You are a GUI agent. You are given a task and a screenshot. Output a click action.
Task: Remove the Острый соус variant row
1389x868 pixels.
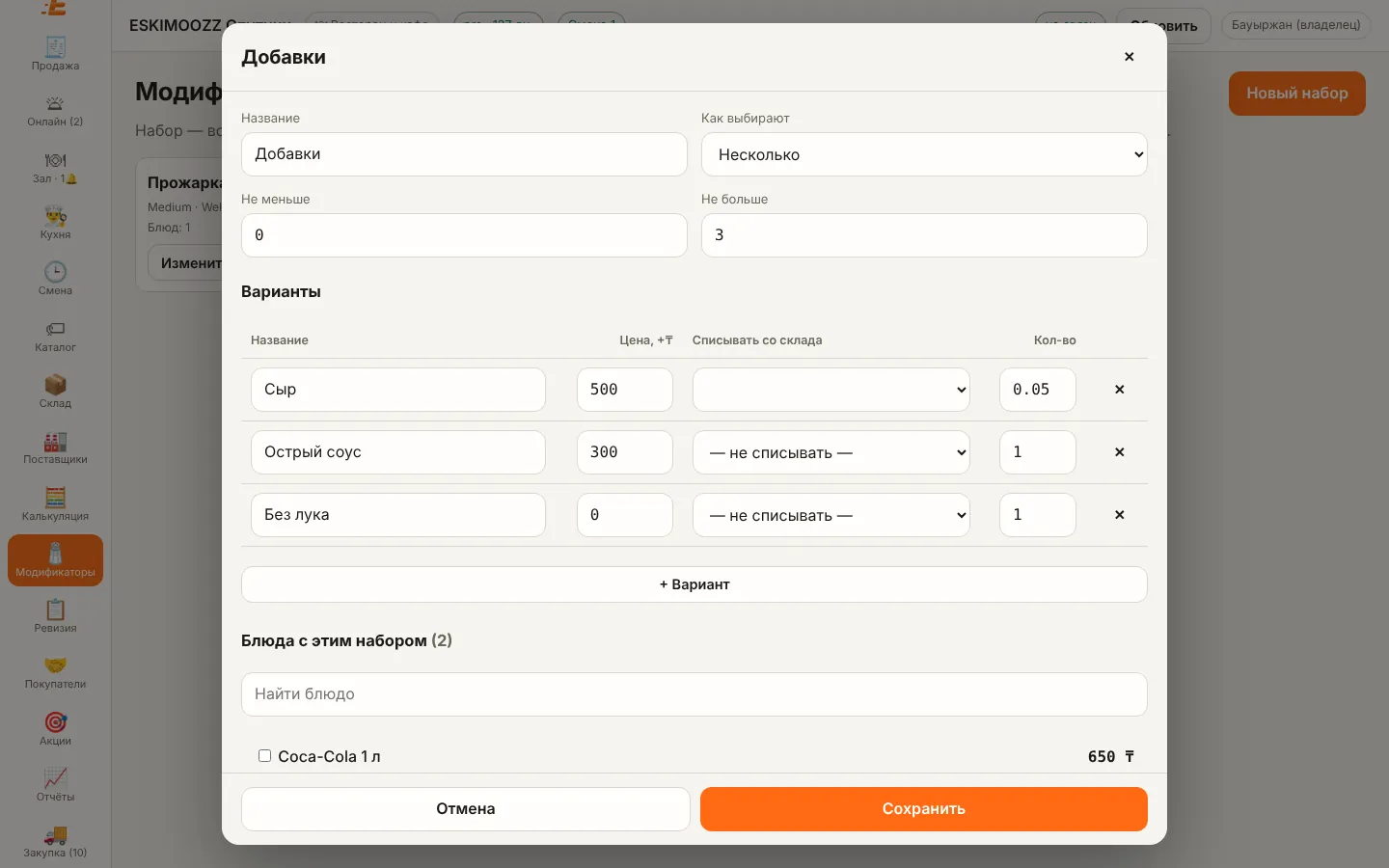click(1119, 452)
